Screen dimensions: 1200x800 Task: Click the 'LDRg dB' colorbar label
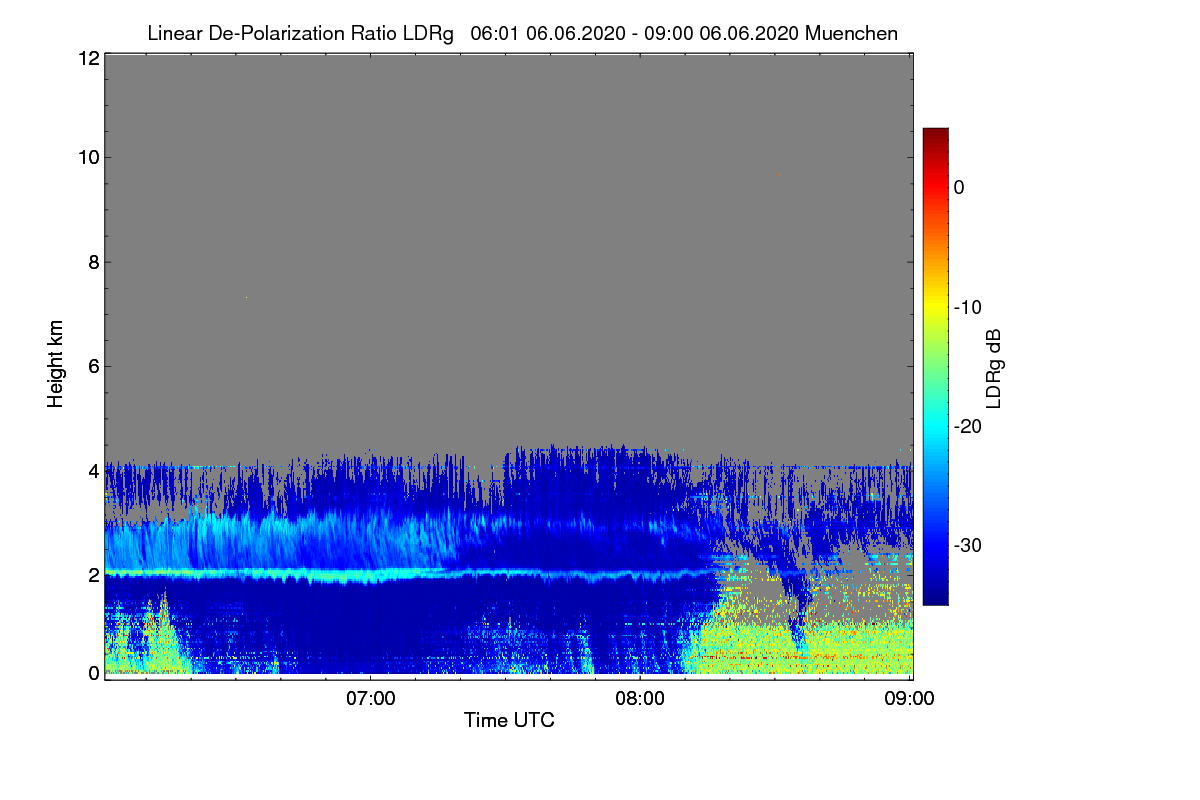(993, 368)
